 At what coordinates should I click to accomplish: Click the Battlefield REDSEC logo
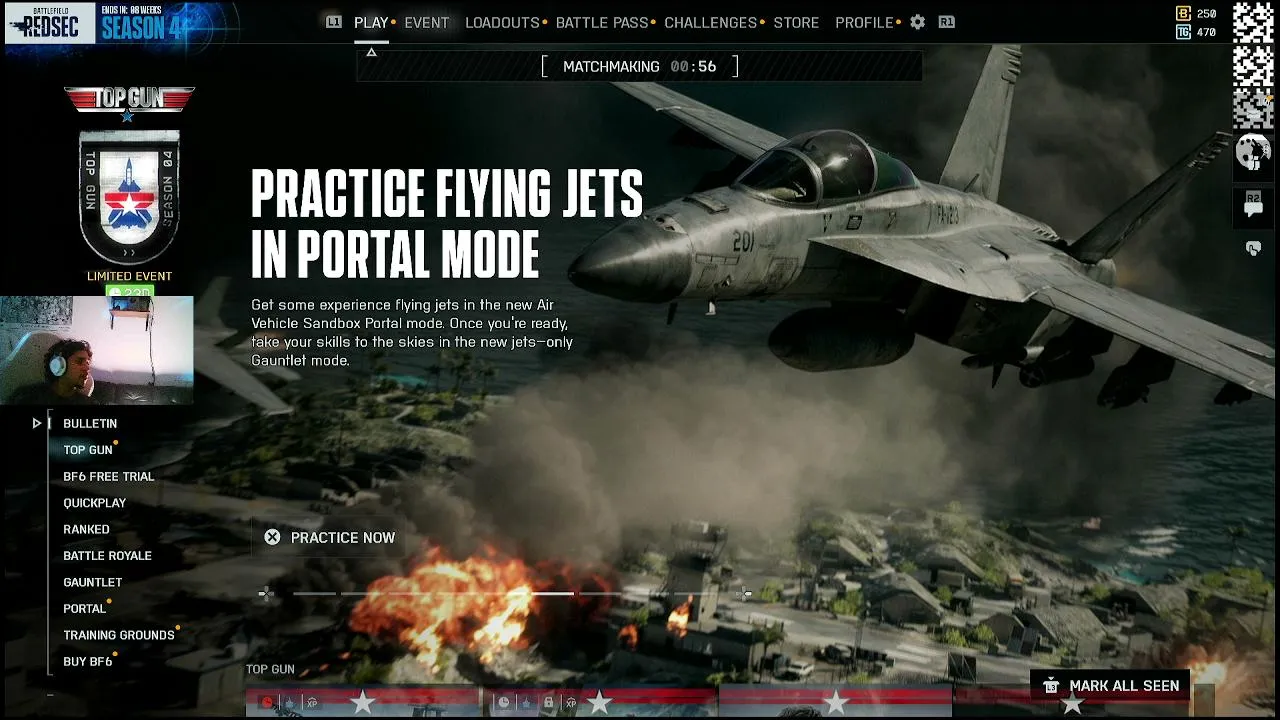click(x=50, y=24)
